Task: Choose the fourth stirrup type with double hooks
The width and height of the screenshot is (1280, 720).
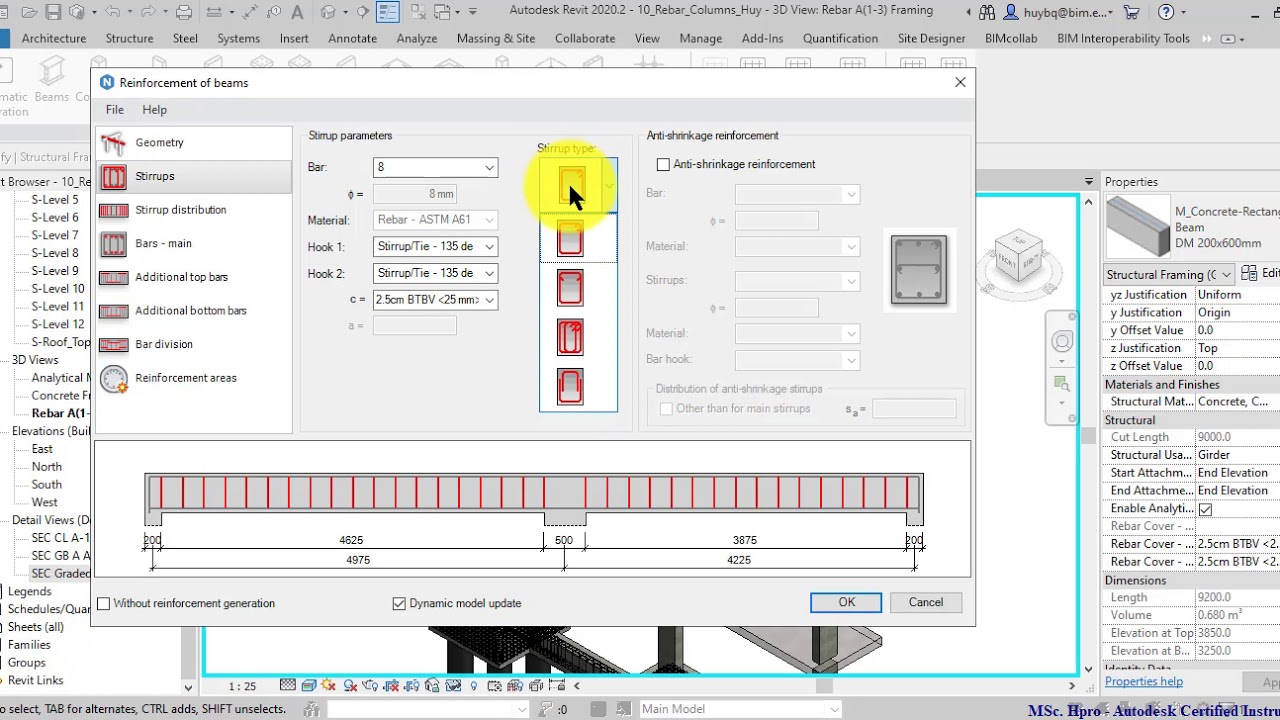Action: click(x=570, y=338)
